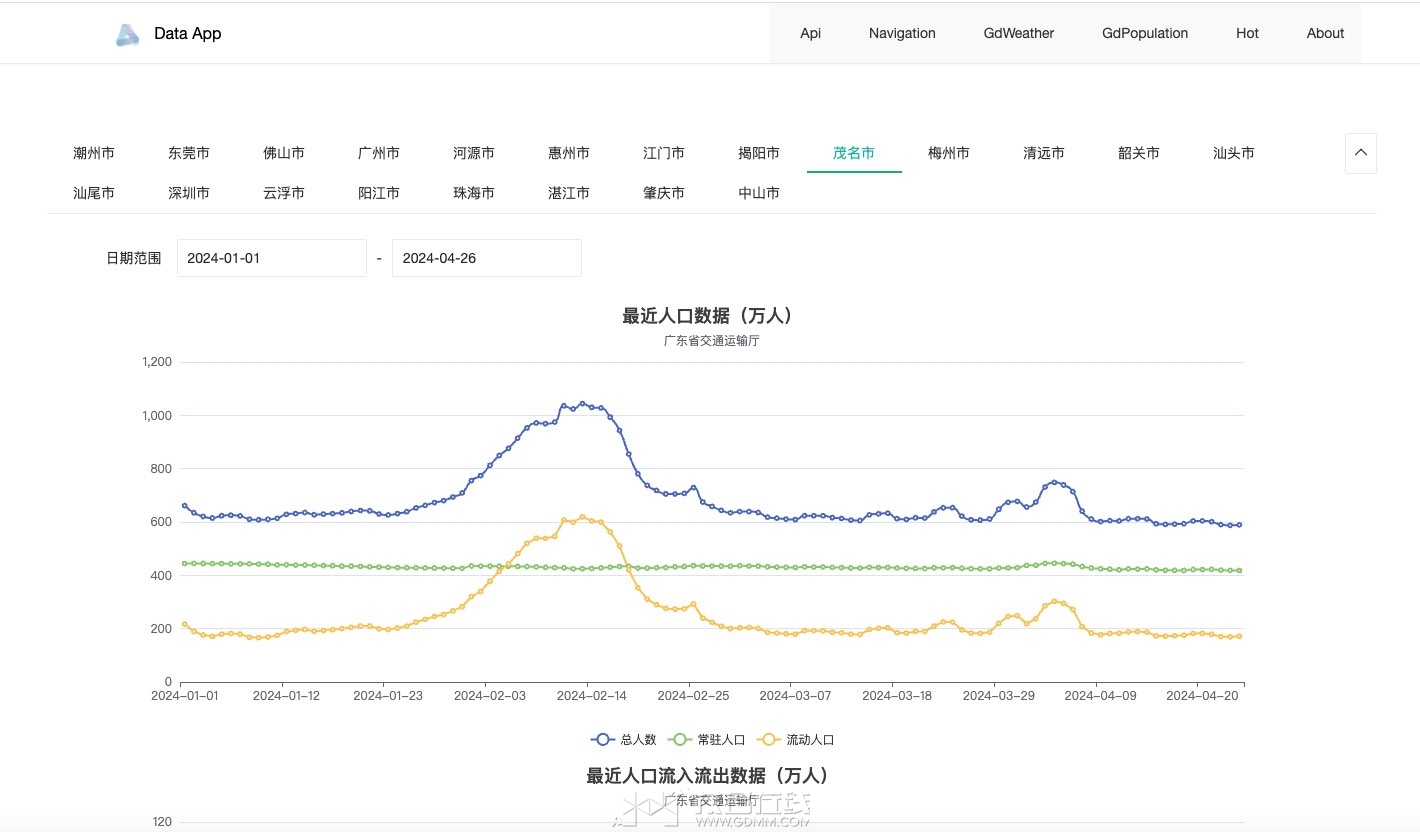
Task: Open the 云浮市 tab
Action: [x=284, y=193]
